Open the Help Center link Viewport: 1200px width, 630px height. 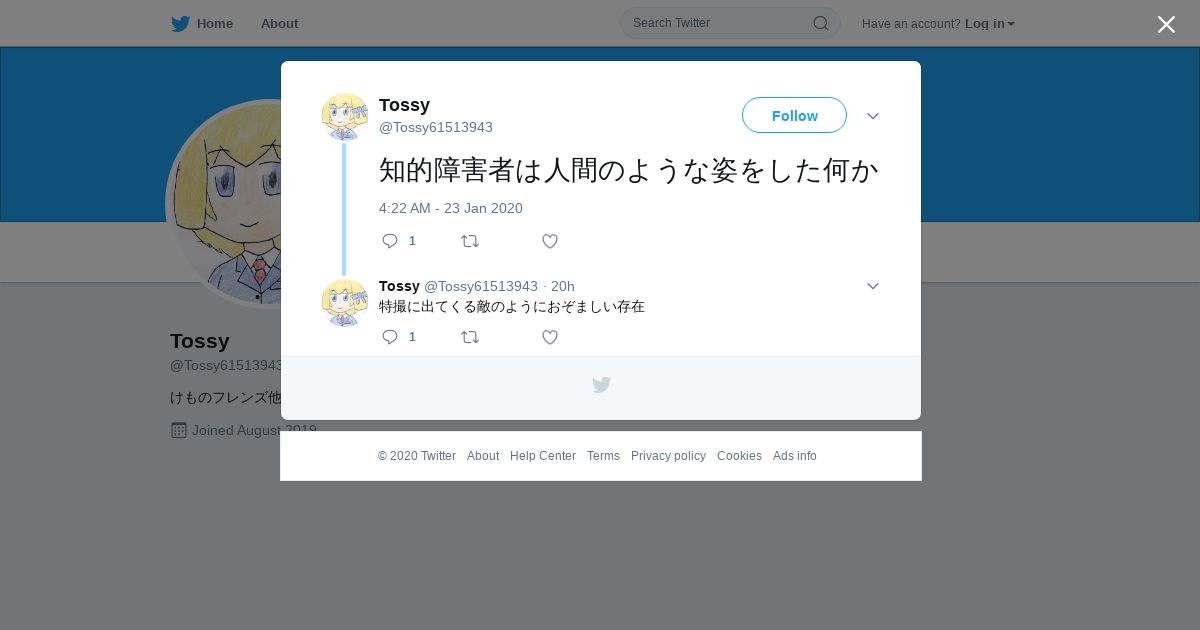pos(543,456)
